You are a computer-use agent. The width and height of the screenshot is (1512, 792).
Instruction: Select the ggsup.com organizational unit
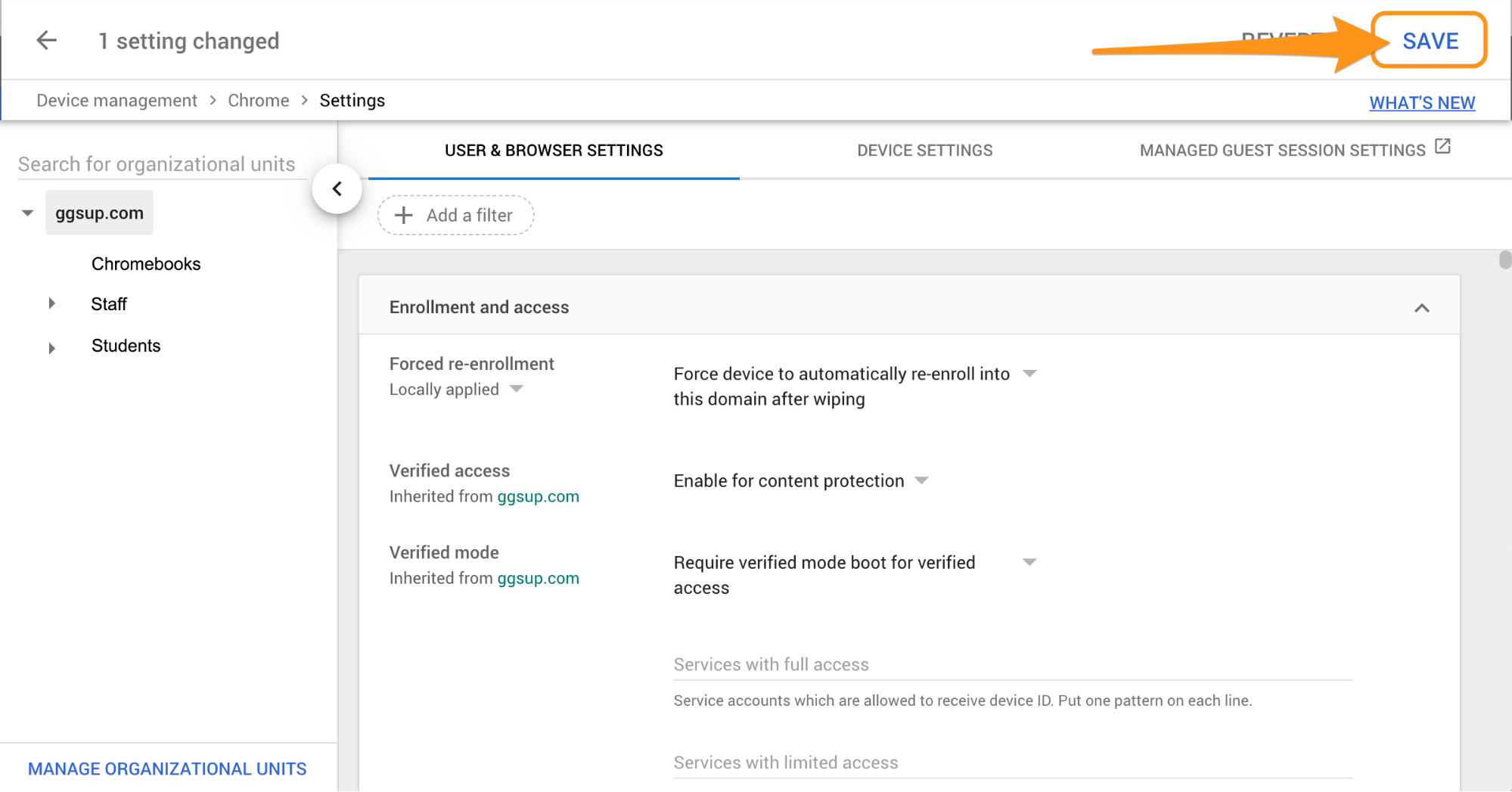pos(99,213)
